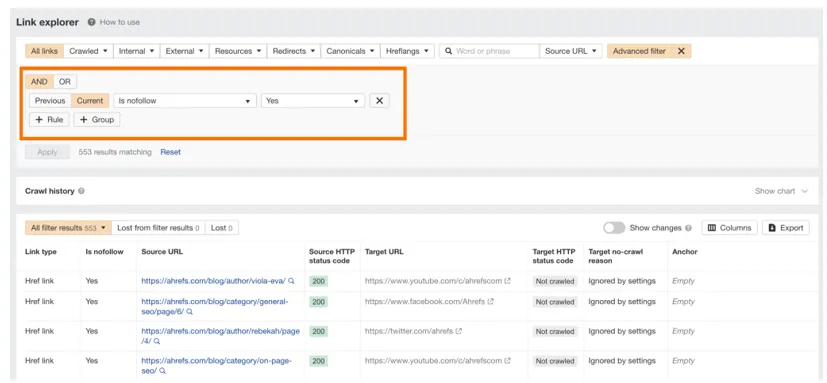The width and height of the screenshot is (827, 383).
Task: Click the Crawl history info icon
Action: point(81,191)
